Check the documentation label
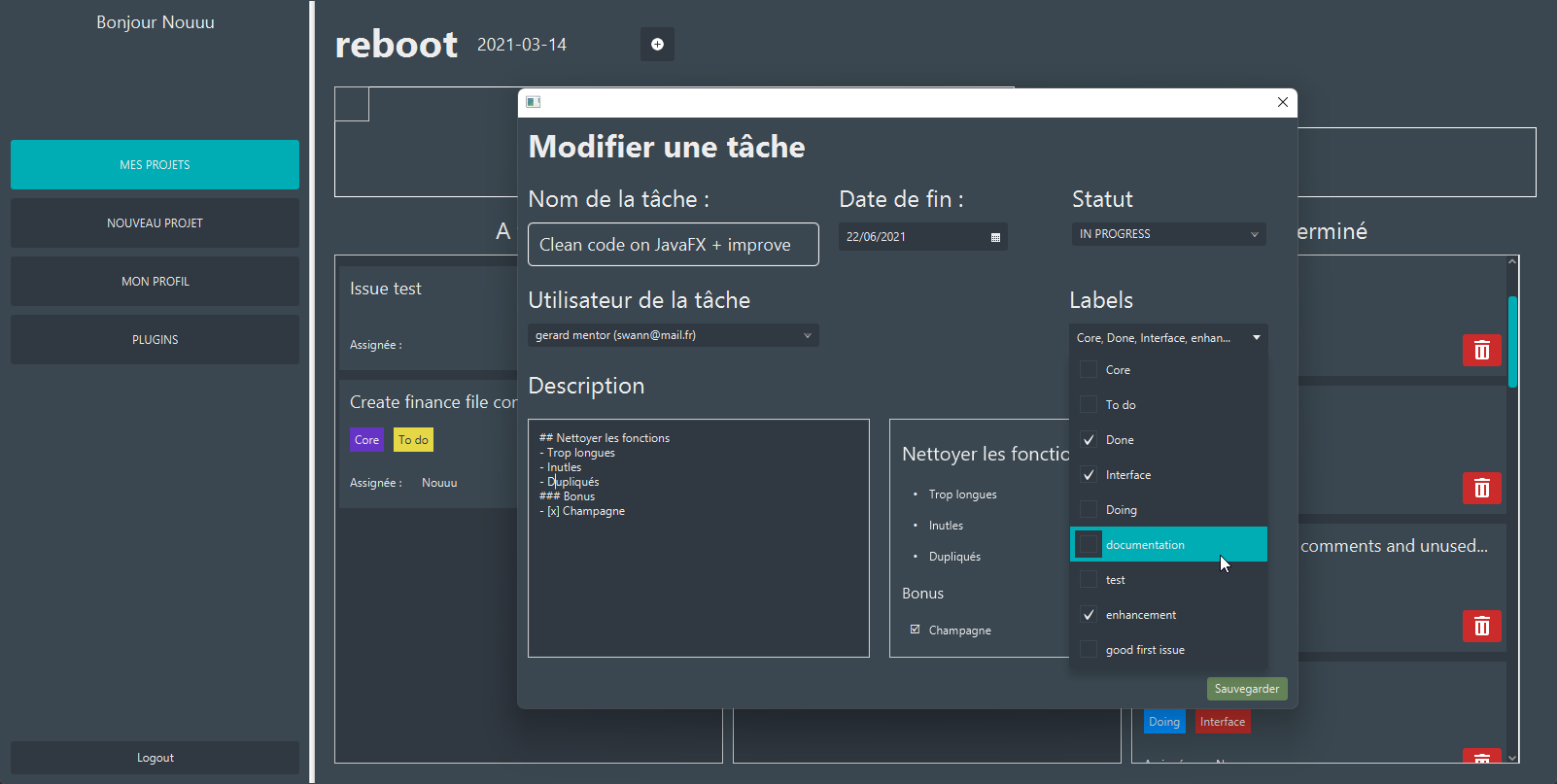This screenshot has width=1557, height=784. pyautogui.click(x=1089, y=545)
